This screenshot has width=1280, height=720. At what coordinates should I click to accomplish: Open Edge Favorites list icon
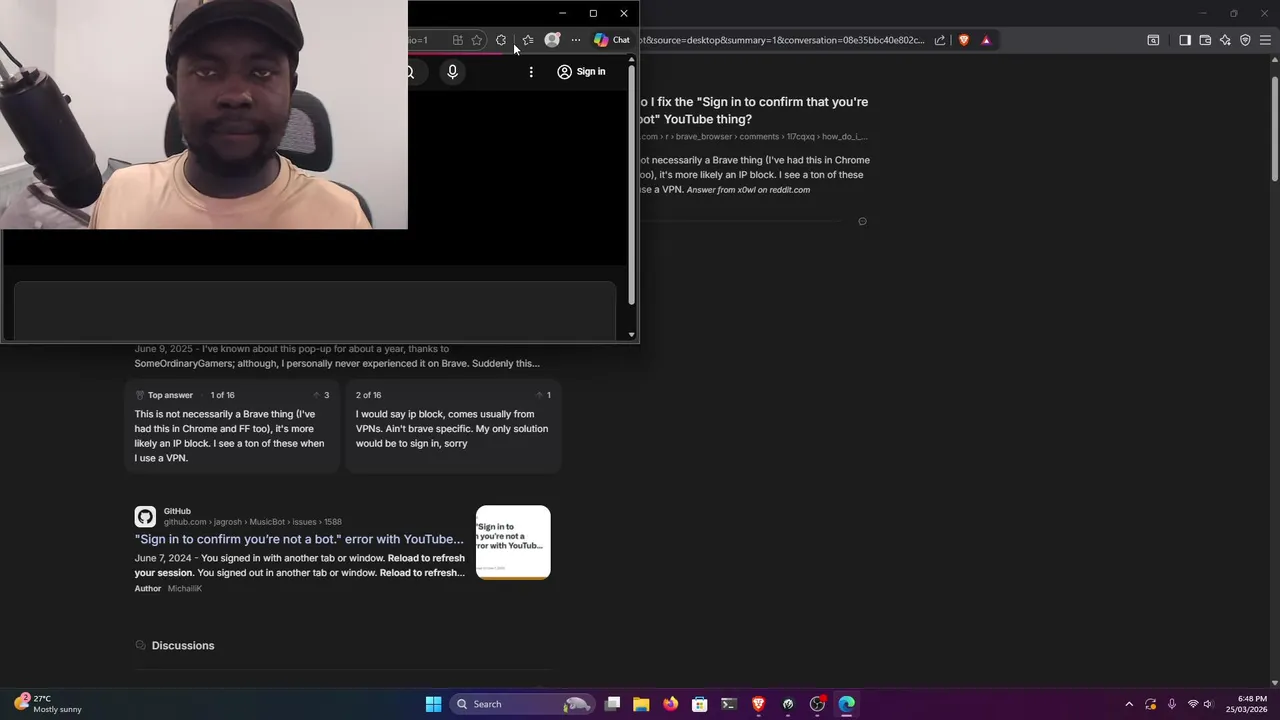528,40
